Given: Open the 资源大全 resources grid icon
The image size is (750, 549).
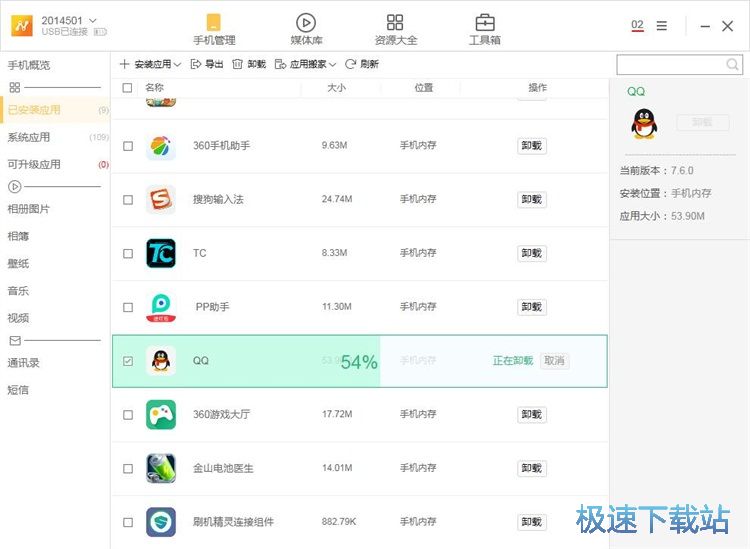Looking at the screenshot, I should pyautogui.click(x=395, y=23).
